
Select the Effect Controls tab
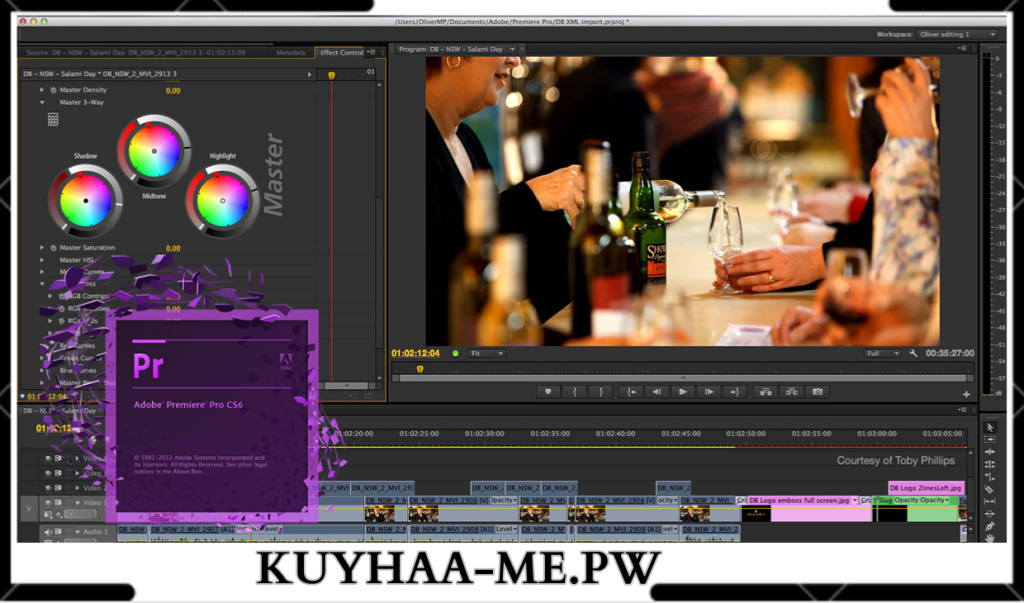[x=341, y=52]
